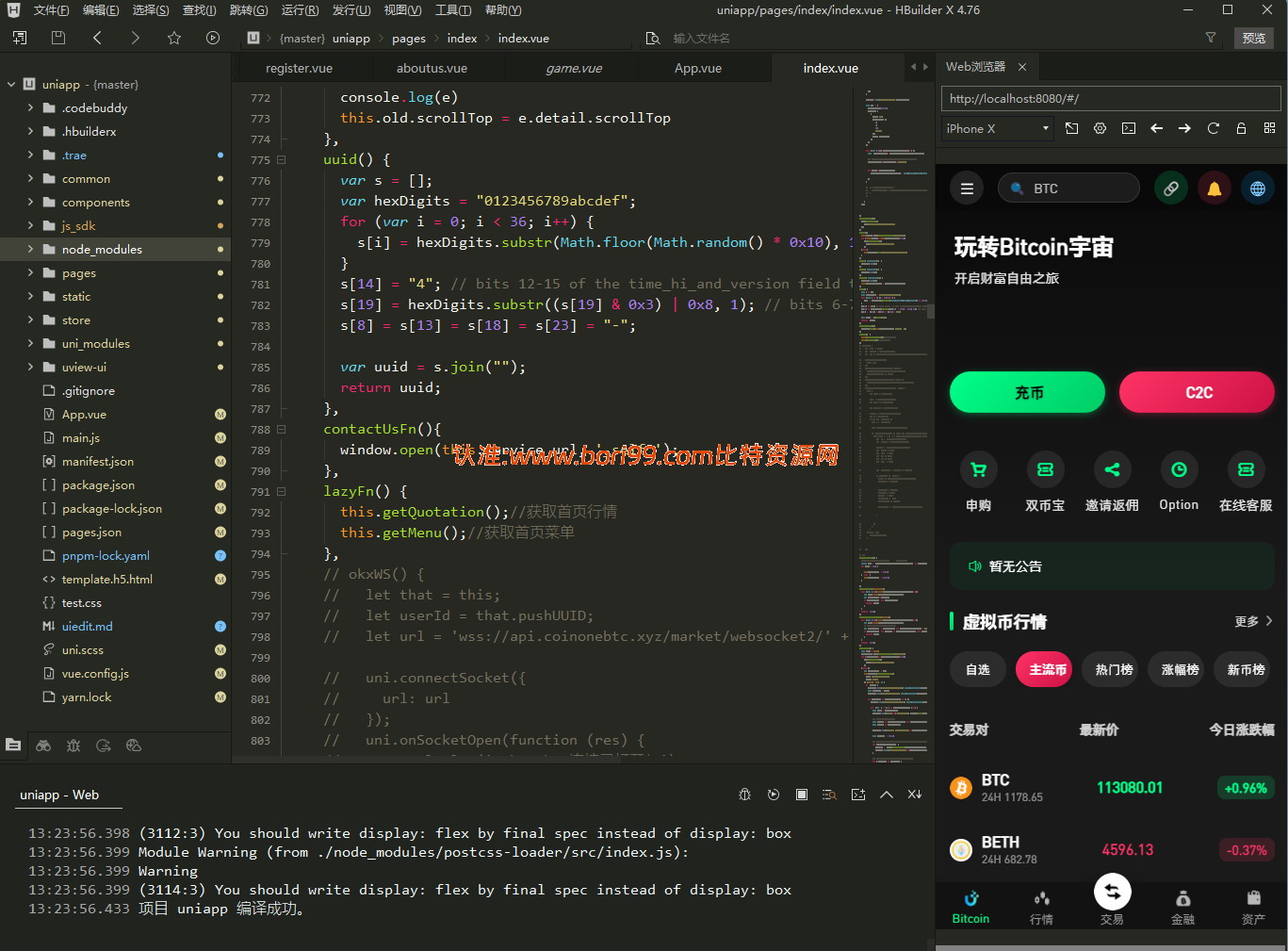
Task: Open browser settings gear icon
Action: (1100, 128)
